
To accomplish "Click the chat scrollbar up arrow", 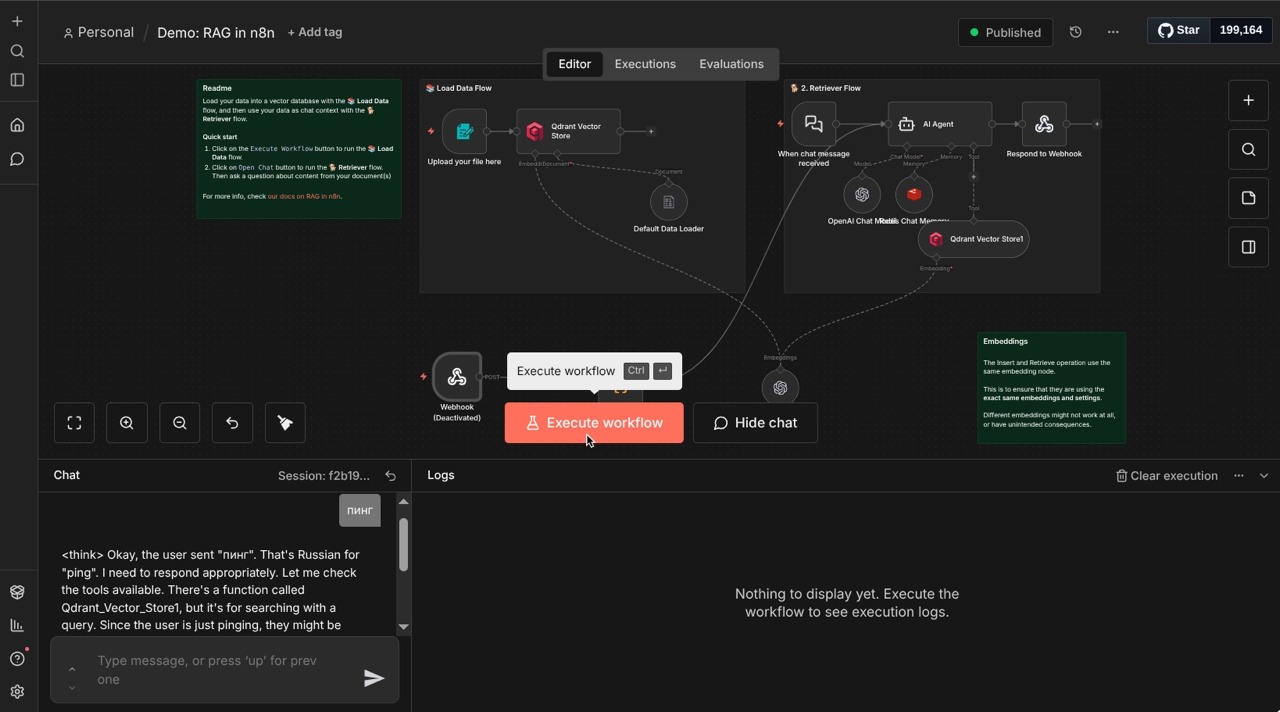I will coord(403,501).
